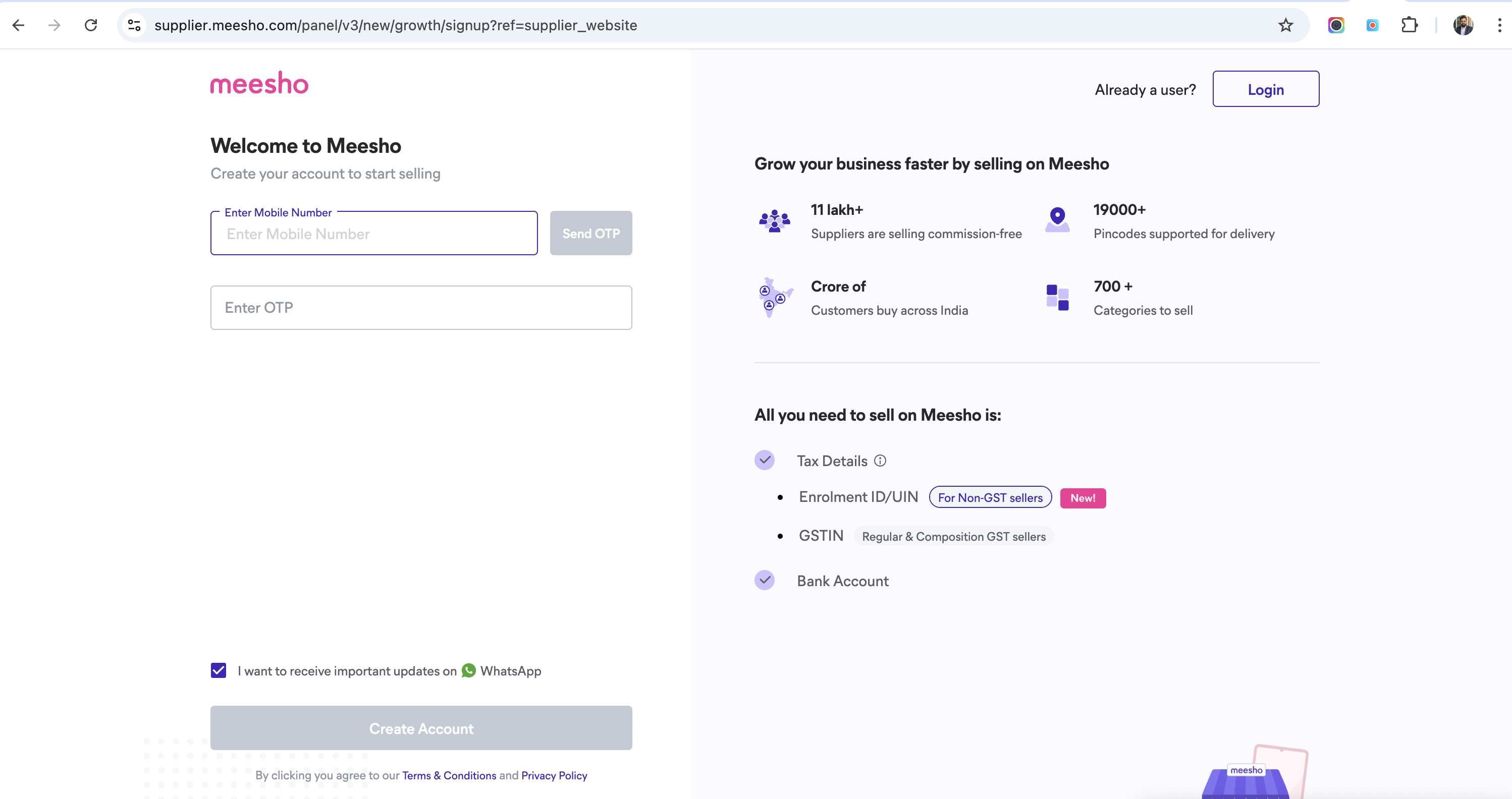Screen dimensions: 1512x799
Task: Open Chrome three-dot menu
Action: [1499, 25]
